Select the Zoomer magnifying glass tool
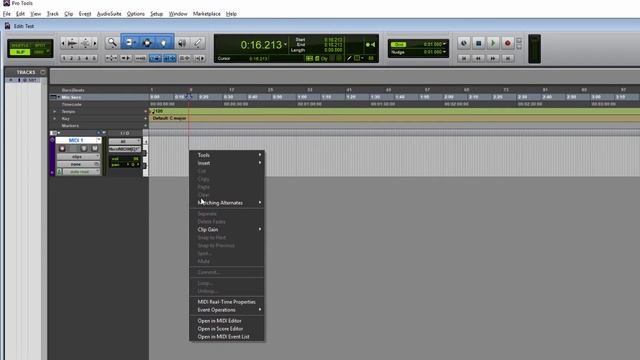This screenshot has height=360, width=640. pos(111,42)
